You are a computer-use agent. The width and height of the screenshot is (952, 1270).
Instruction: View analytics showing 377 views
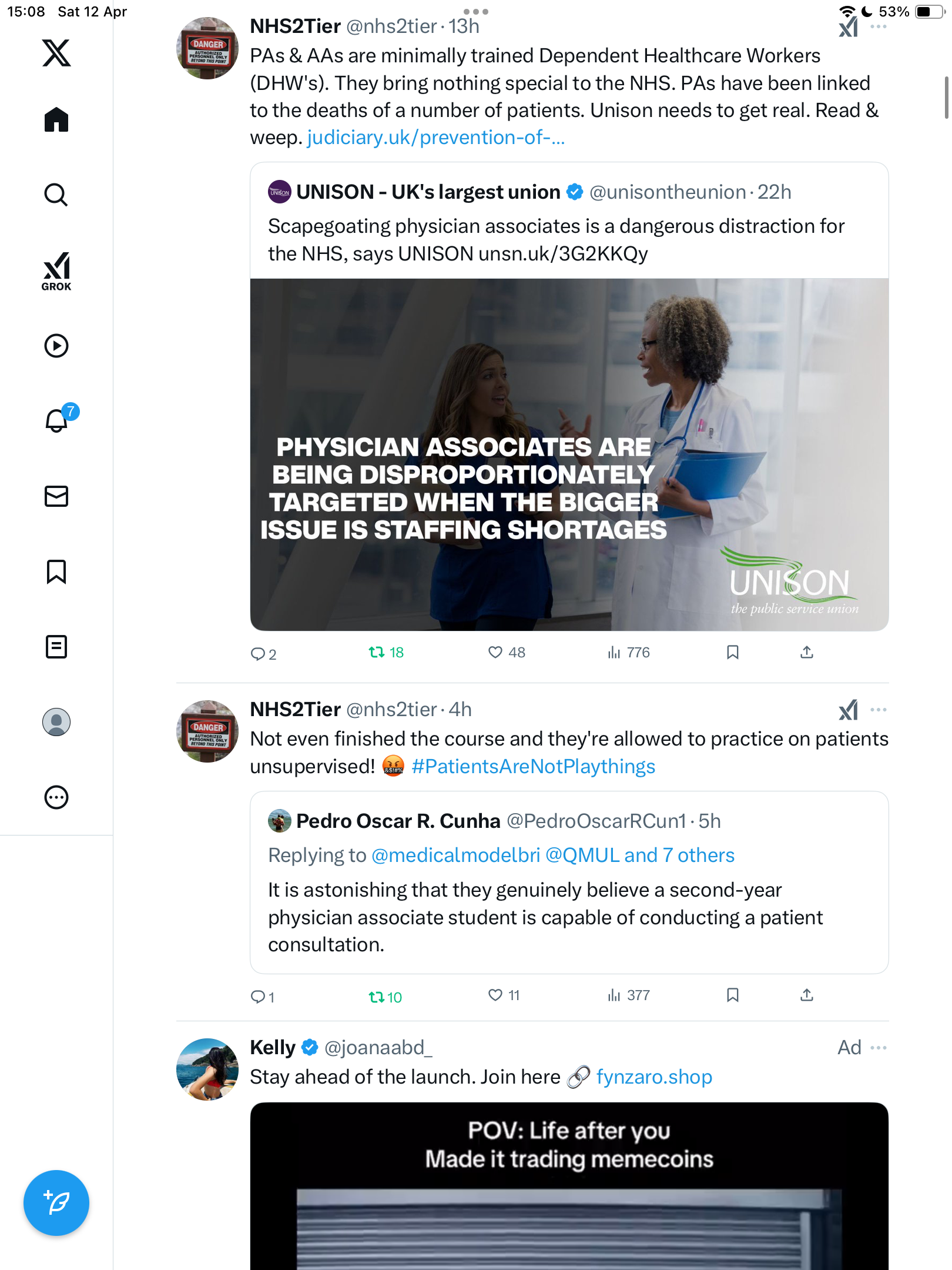point(628,995)
